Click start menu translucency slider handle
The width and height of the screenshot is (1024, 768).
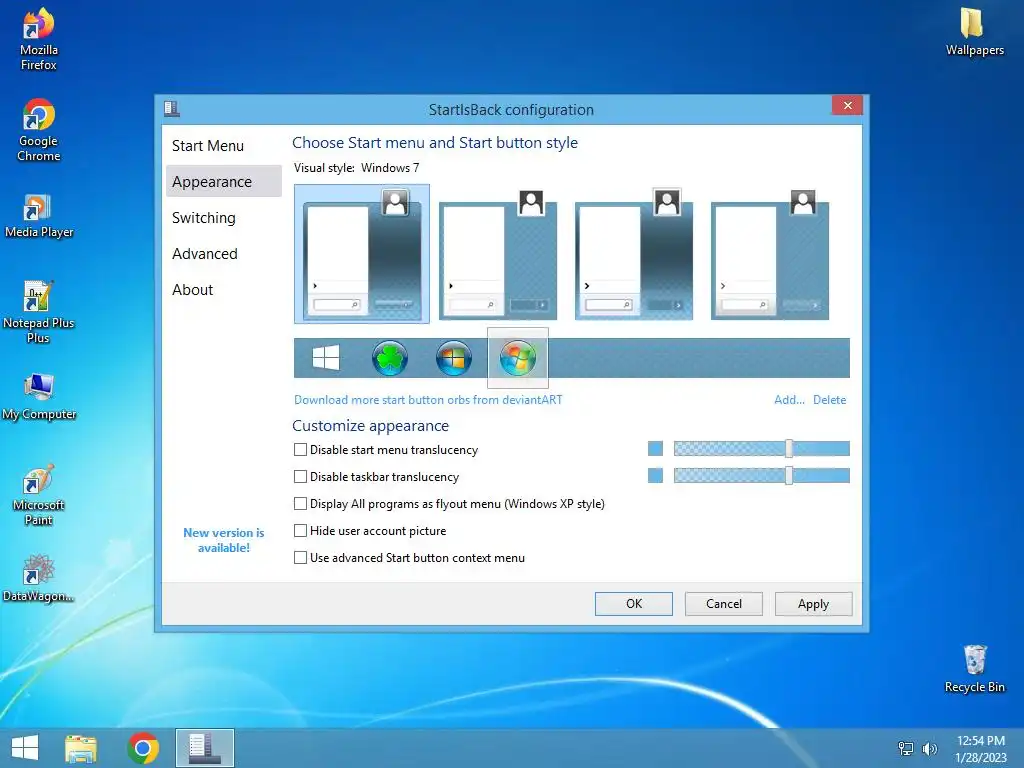789,448
